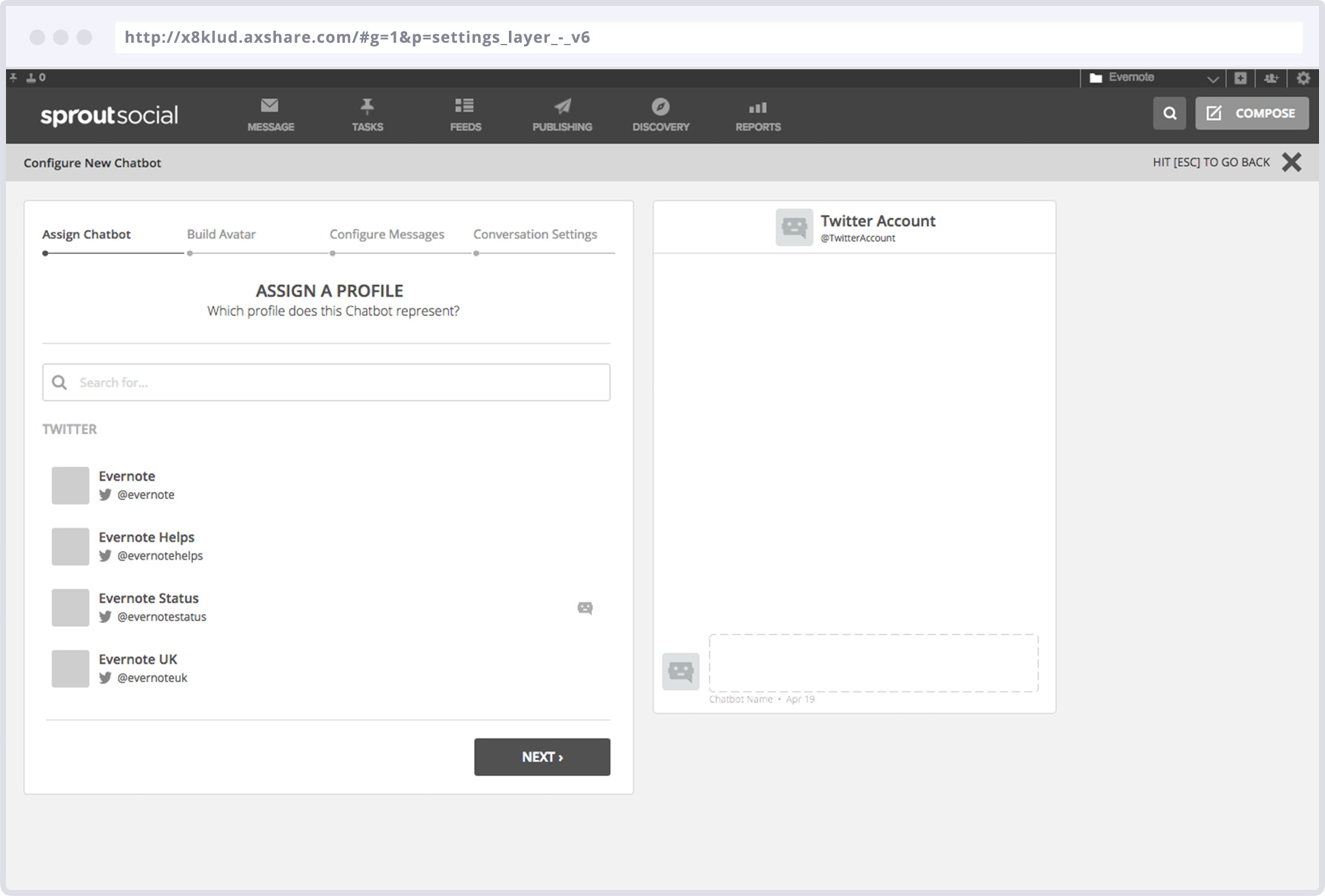This screenshot has width=1325, height=896.
Task: Click the Twitter bird beside @evernote
Action: [105, 494]
